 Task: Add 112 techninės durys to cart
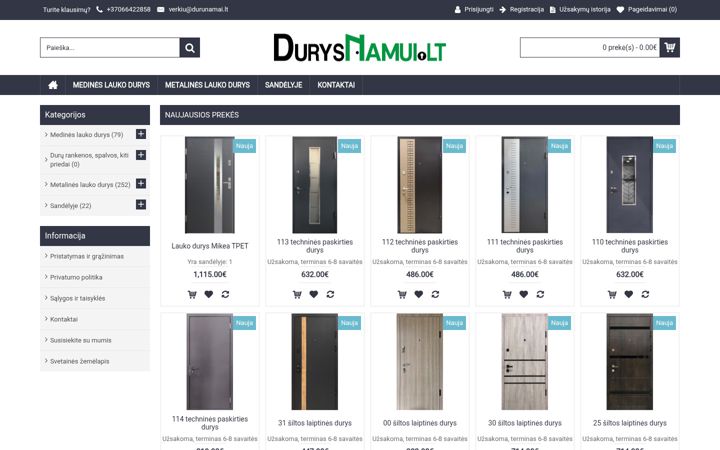point(402,294)
